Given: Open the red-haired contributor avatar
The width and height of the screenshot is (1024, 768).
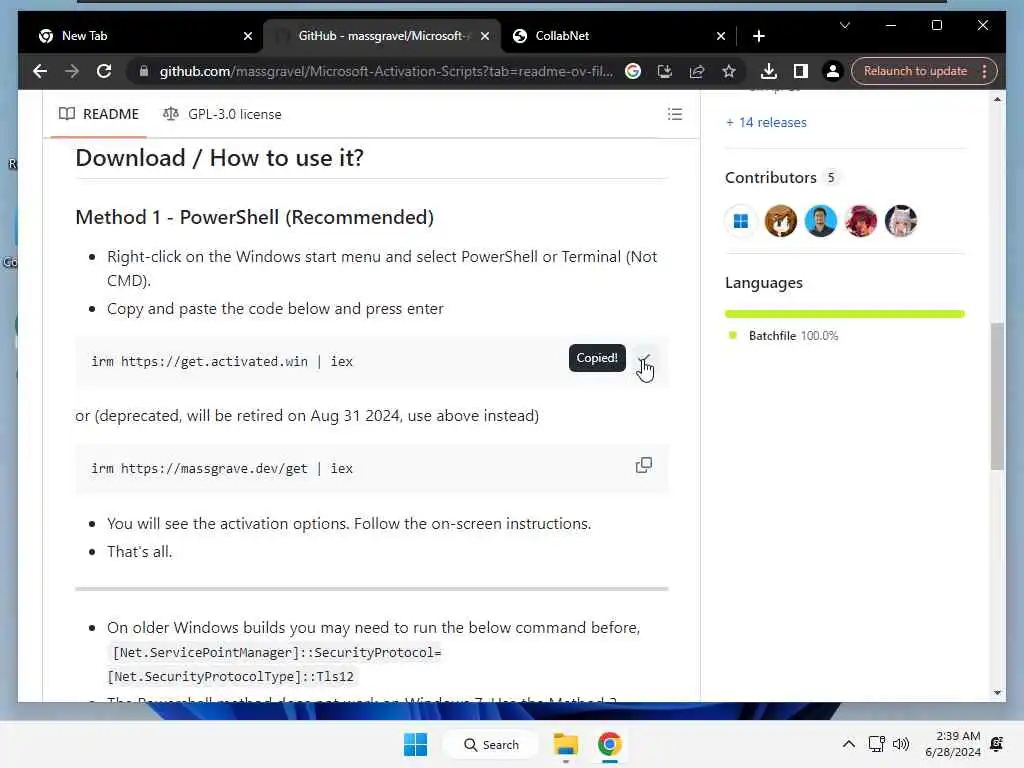Looking at the screenshot, I should (861, 221).
